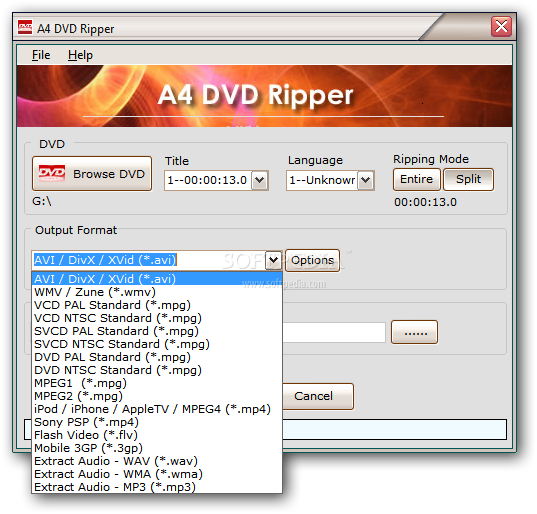Image resolution: width=537 pixels, height=514 pixels.
Task: Pick Flash Video (*.flv) format
Action: pos(157,435)
